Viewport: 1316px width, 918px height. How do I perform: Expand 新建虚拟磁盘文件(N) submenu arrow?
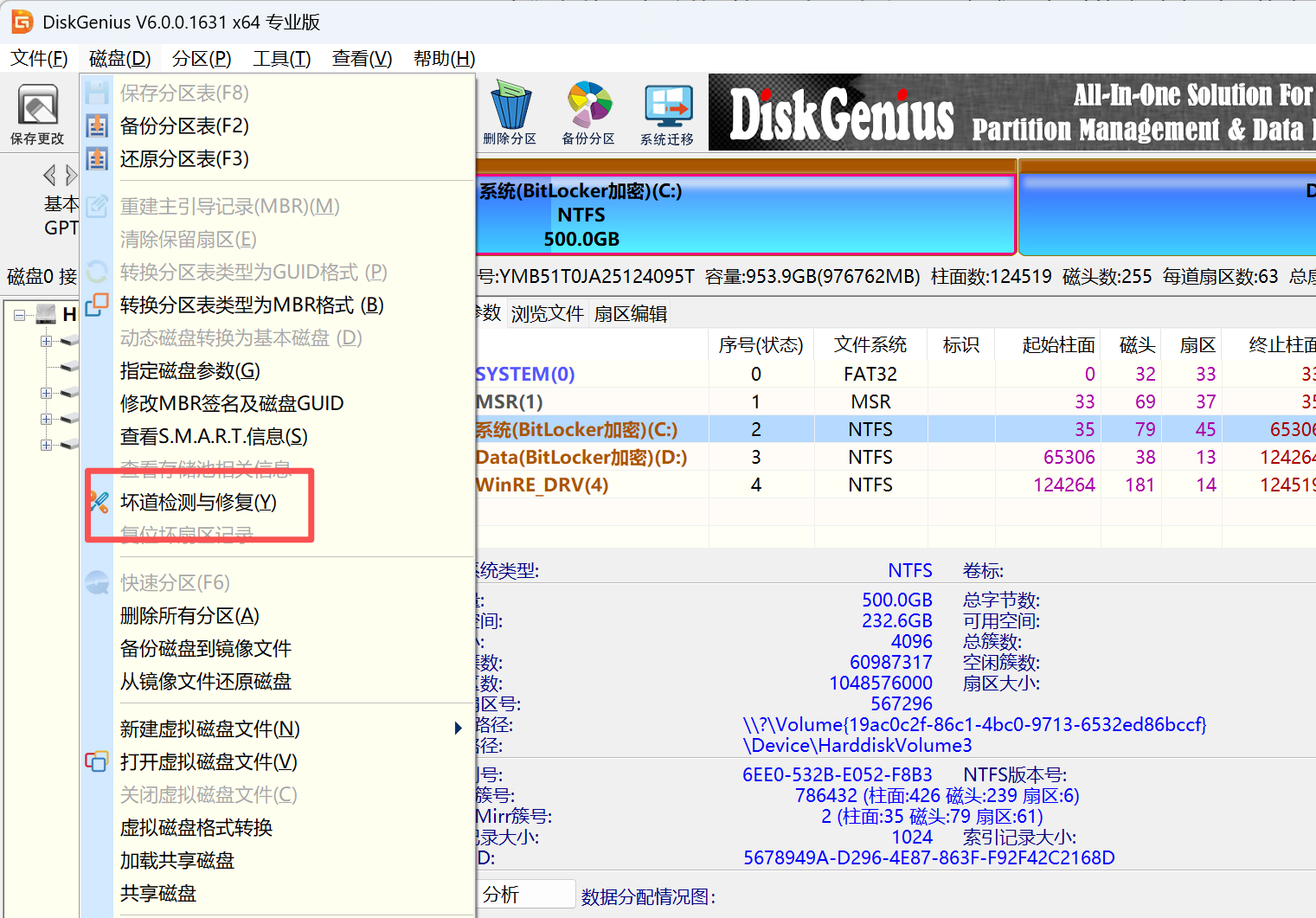pyautogui.click(x=459, y=729)
